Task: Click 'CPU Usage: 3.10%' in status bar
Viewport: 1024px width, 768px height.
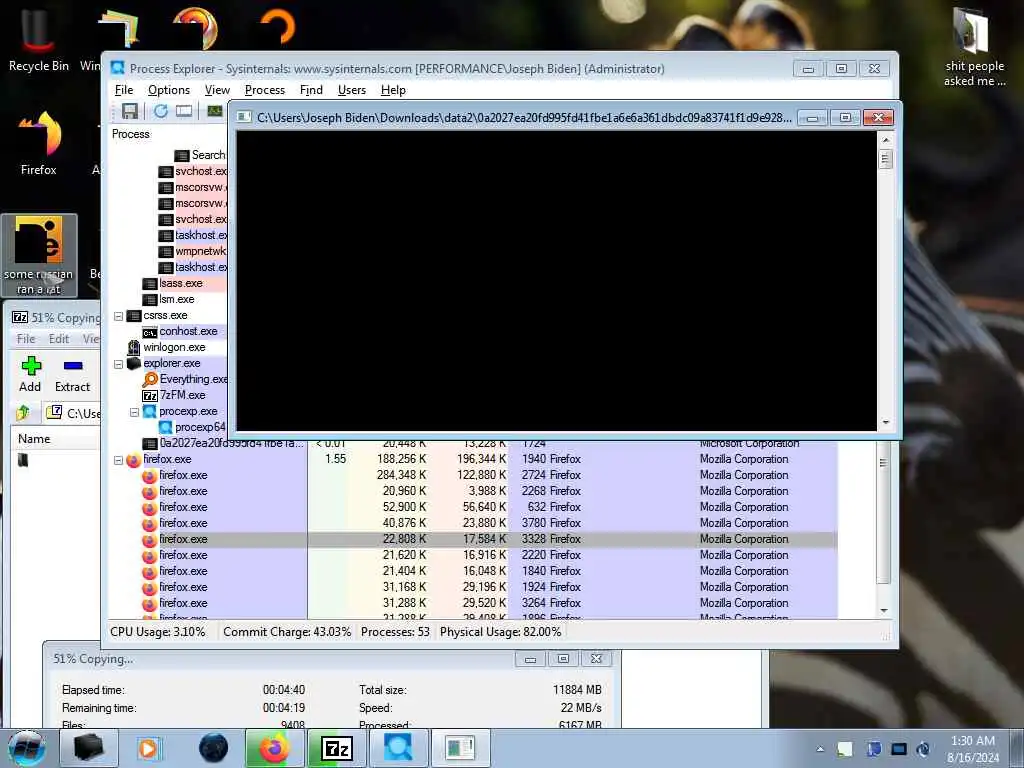Action: pos(157,632)
